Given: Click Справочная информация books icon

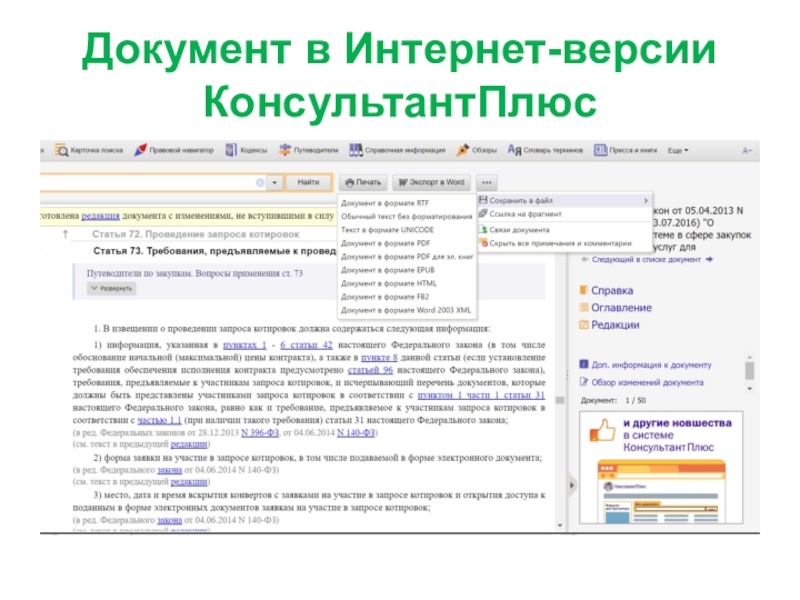Looking at the screenshot, I should click(356, 150).
